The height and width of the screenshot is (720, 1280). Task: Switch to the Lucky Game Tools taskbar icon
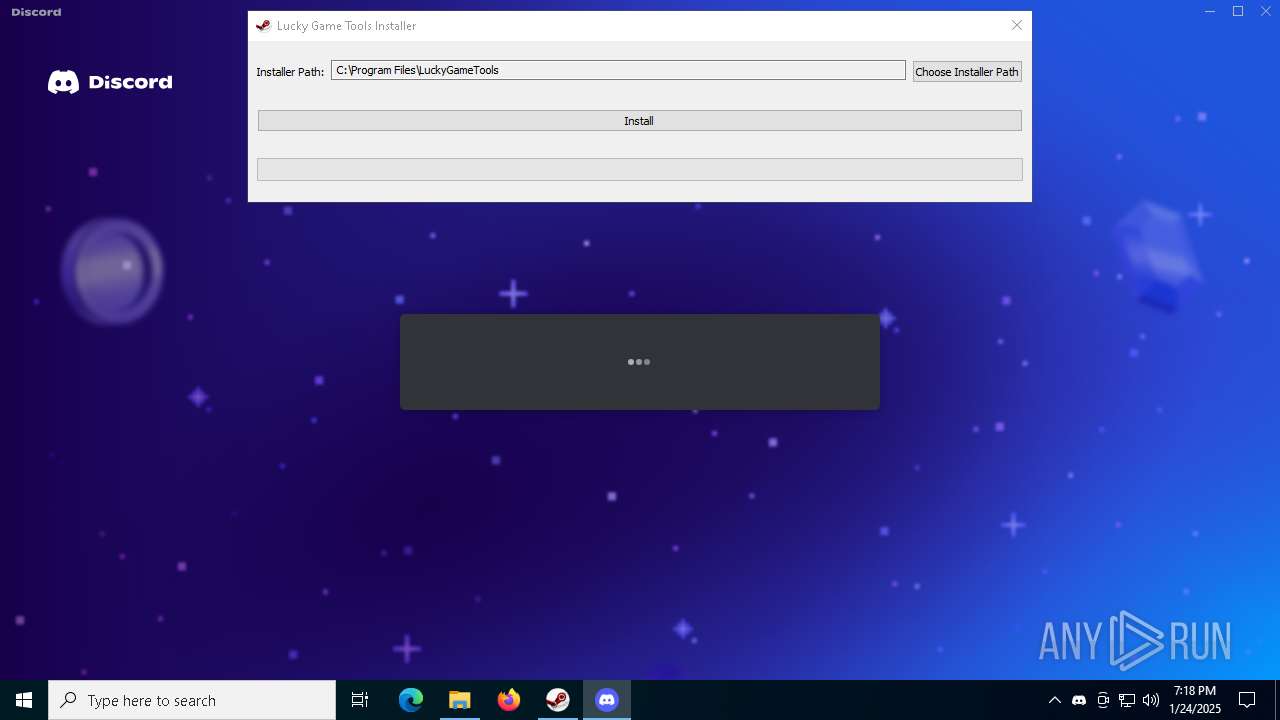click(558, 700)
